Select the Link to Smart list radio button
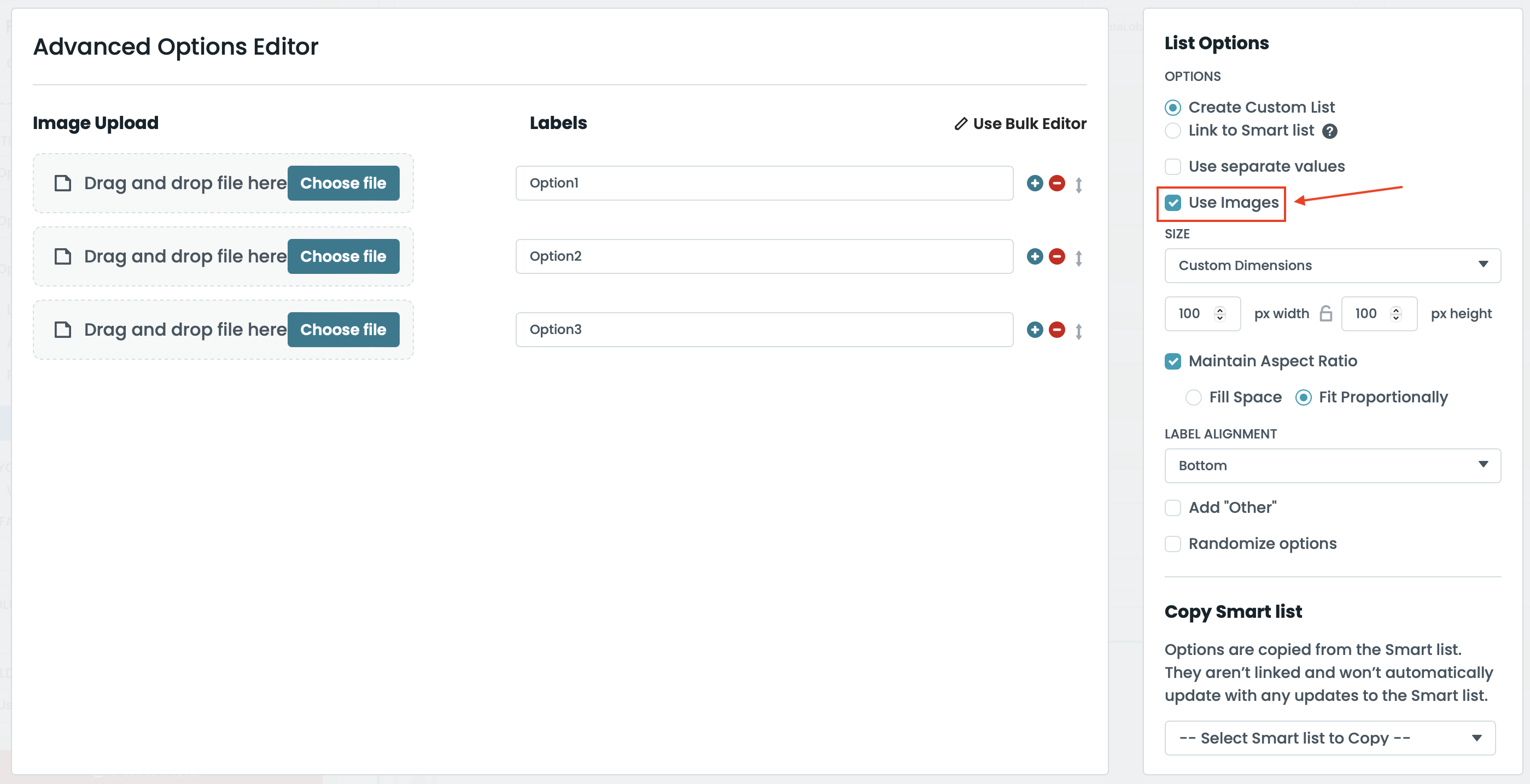 pos(1172,131)
